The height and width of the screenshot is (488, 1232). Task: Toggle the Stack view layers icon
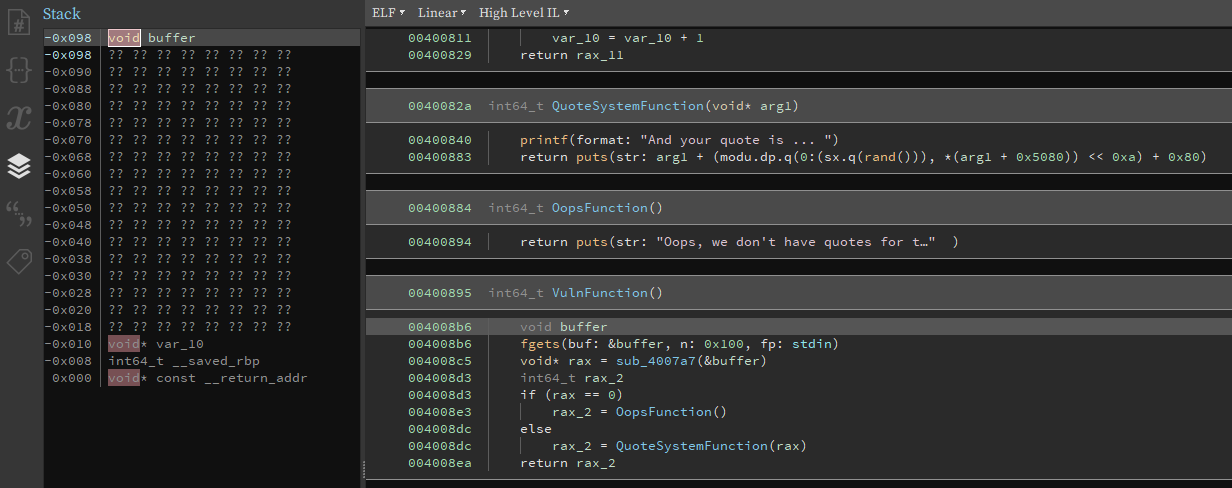click(19, 166)
